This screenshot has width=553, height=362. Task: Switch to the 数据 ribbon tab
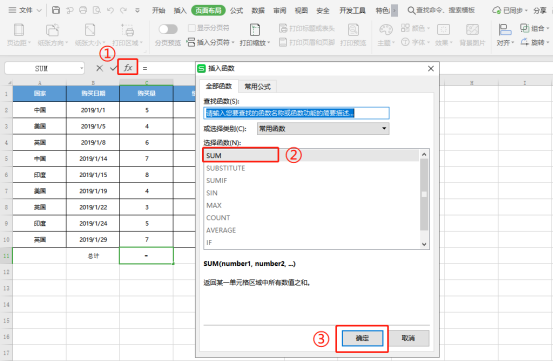click(x=258, y=11)
